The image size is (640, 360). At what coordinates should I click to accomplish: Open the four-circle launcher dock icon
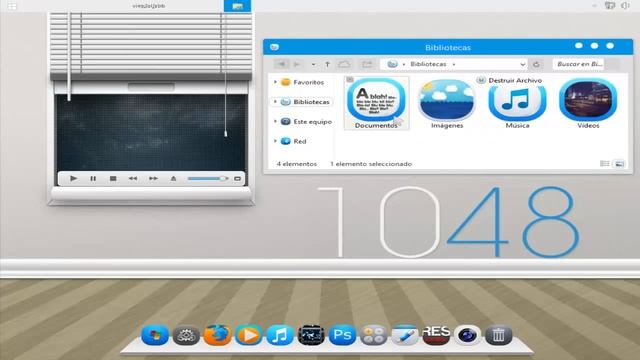click(373, 336)
